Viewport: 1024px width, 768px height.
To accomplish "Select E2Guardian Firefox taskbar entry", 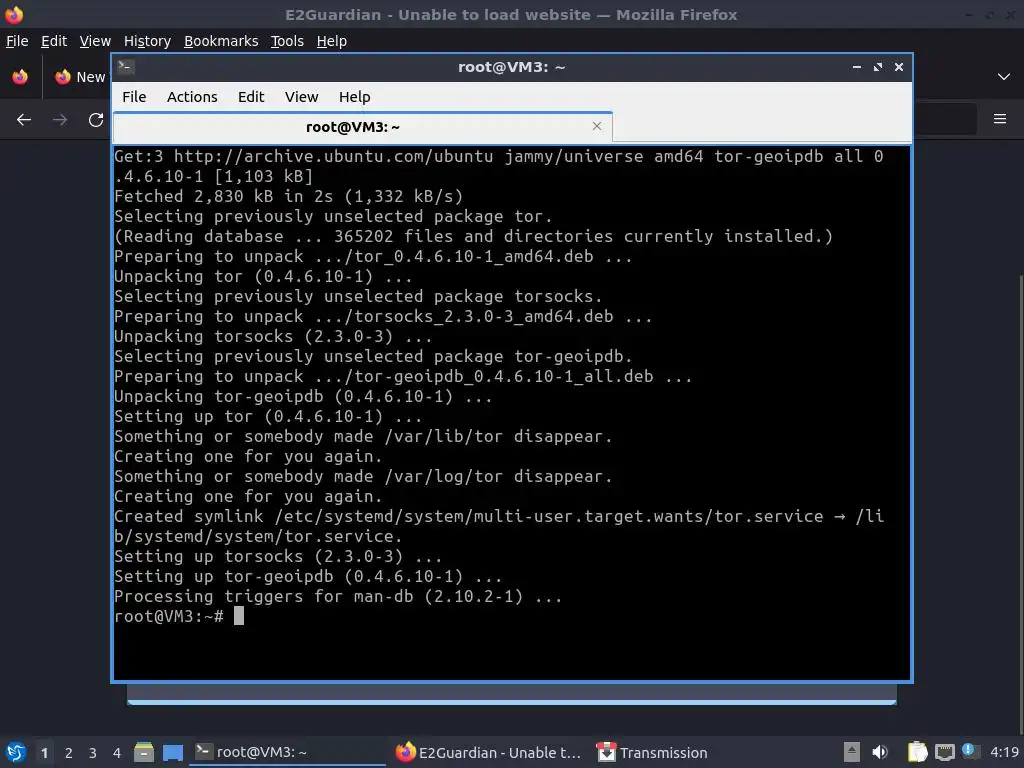I will 488,752.
